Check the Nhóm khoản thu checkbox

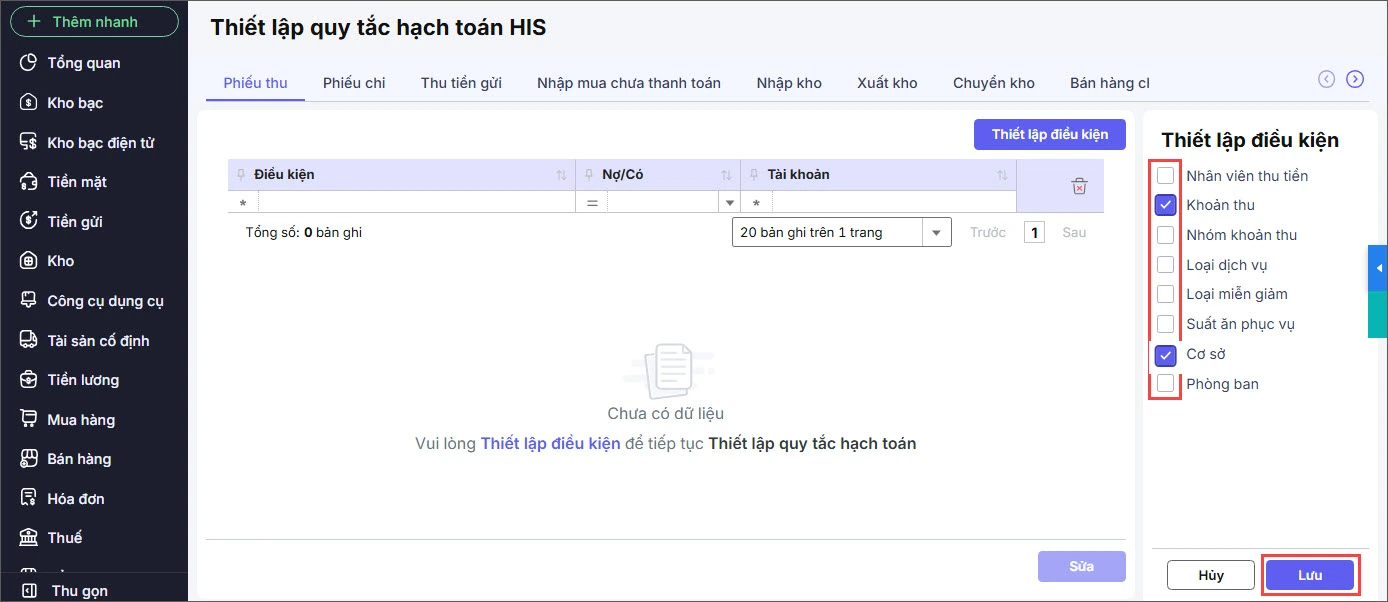[x=1166, y=235]
